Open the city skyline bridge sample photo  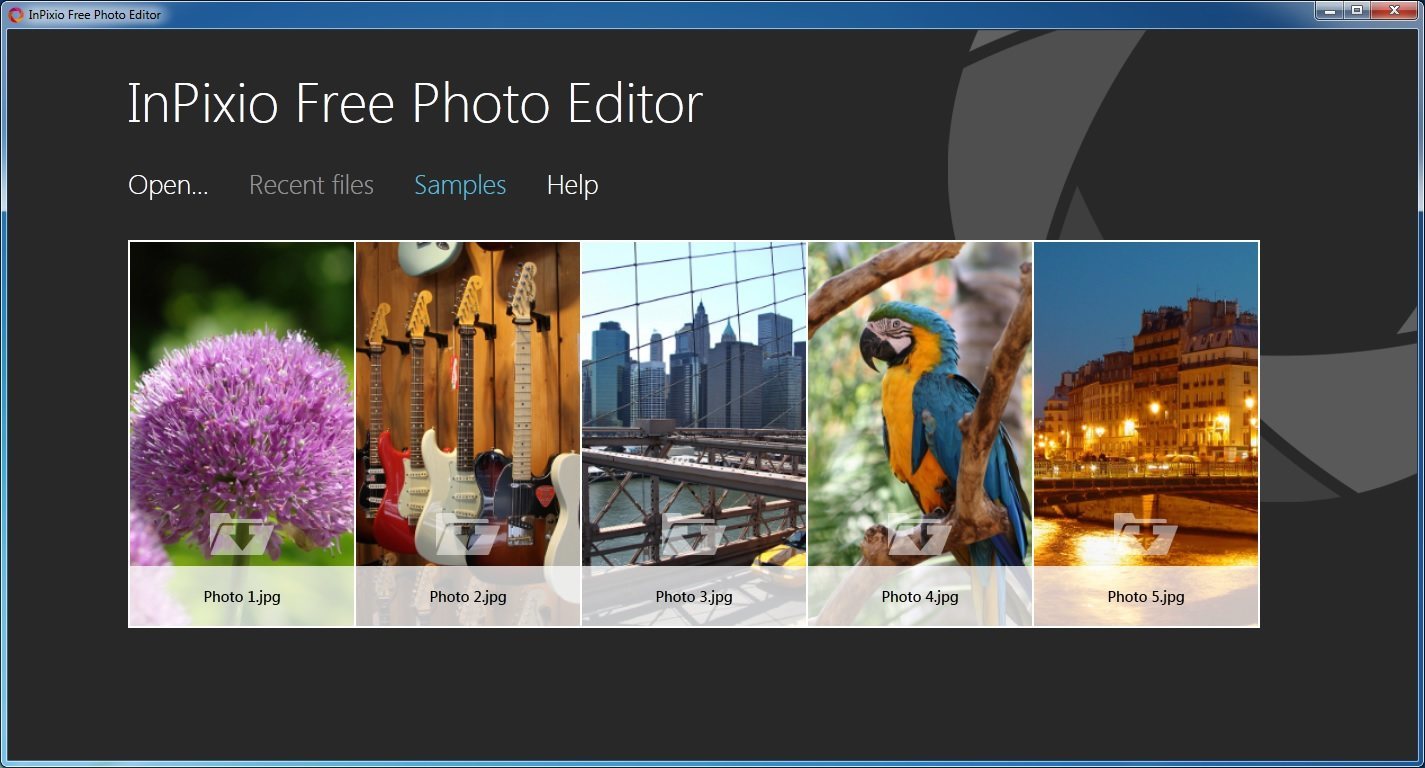pyautogui.click(x=694, y=434)
